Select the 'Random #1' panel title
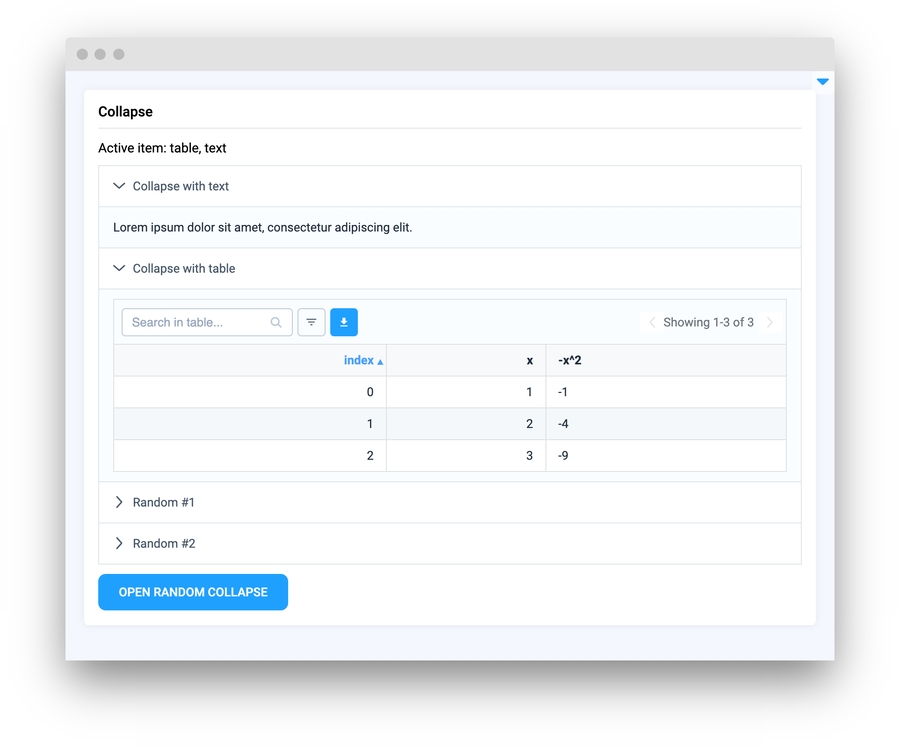The height and width of the screenshot is (754, 900). point(164,502)
